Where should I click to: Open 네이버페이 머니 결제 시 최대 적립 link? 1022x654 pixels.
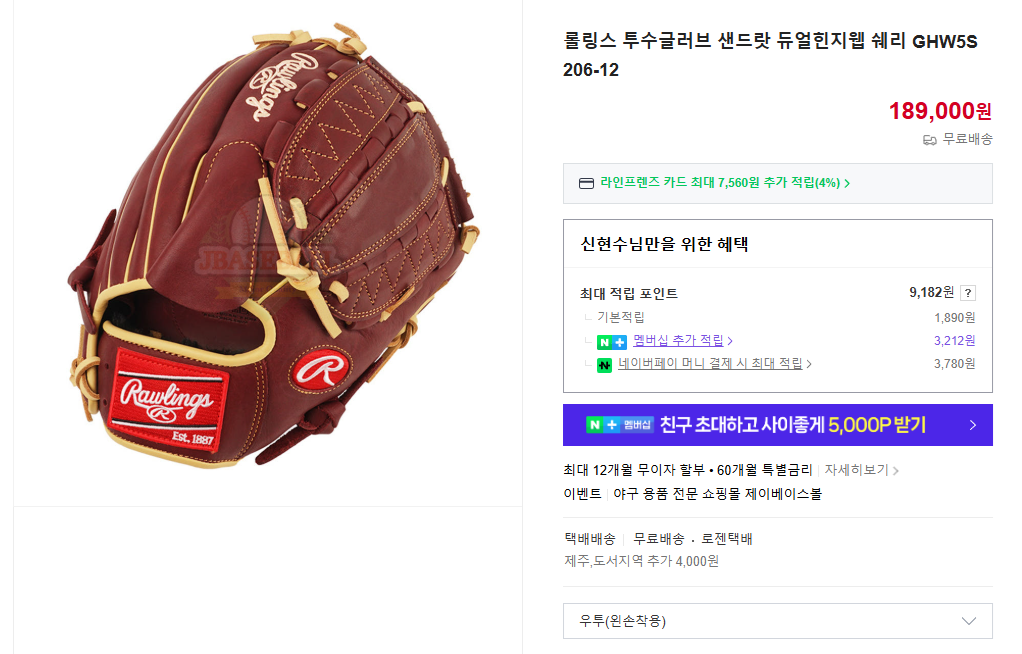pyautogui.click(x=714, y=363)
